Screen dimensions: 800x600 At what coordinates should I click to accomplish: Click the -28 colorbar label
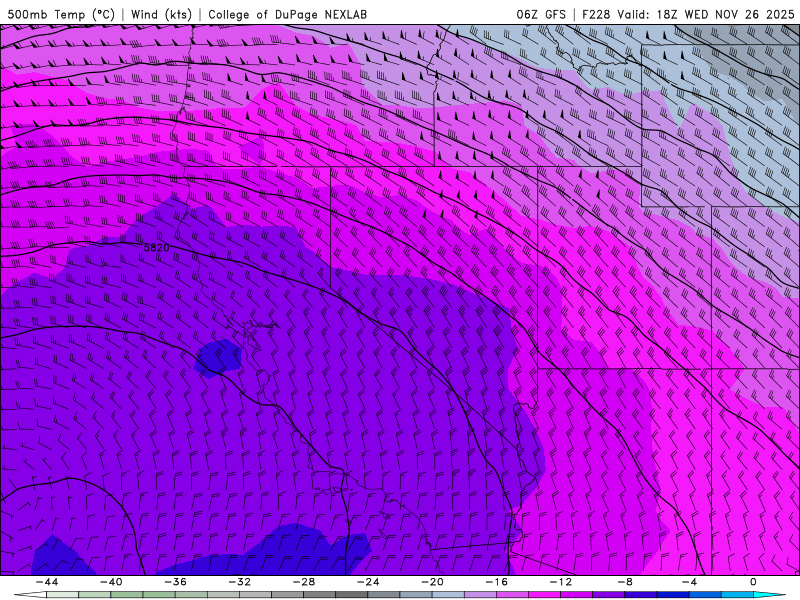[x=304, y=582]
